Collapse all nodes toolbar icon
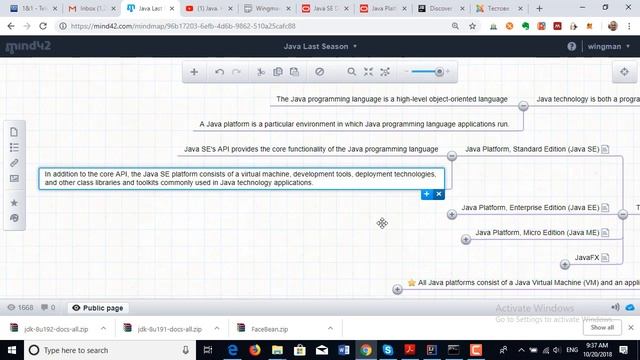Screen dimensions: 640x360 (368, 72)
